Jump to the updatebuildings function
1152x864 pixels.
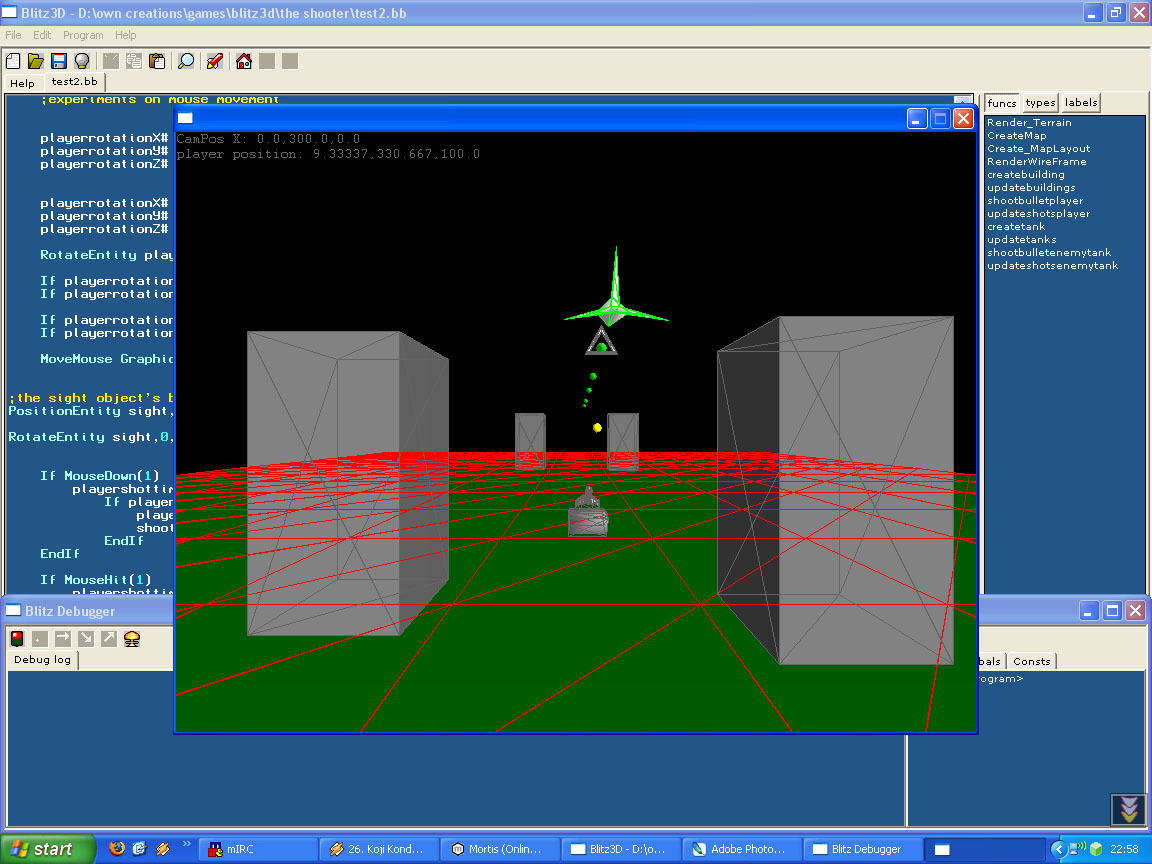click(x=1031, y=188)
